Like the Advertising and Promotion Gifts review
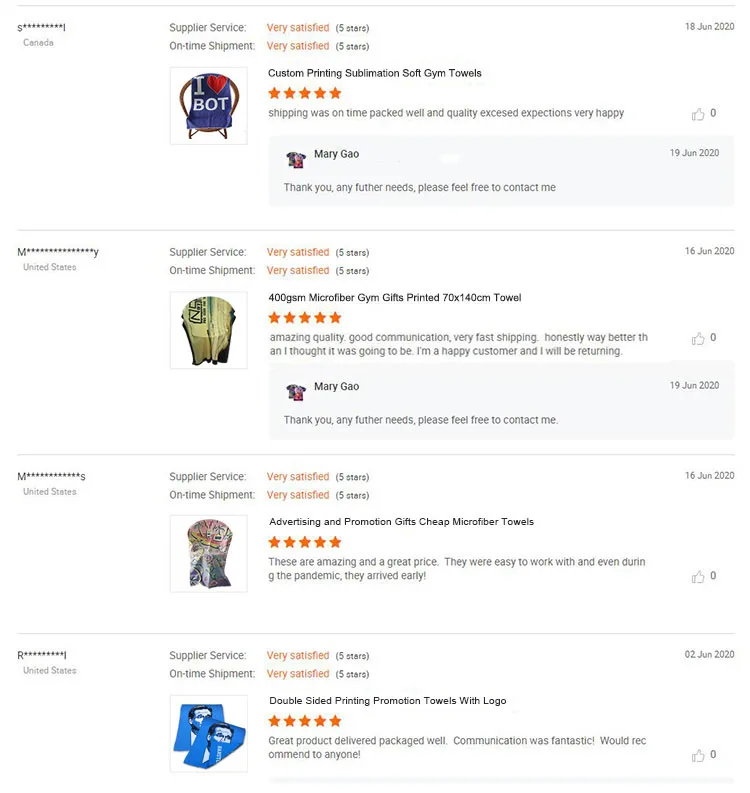This screenshot has width=750, height=793. [698, 577]
